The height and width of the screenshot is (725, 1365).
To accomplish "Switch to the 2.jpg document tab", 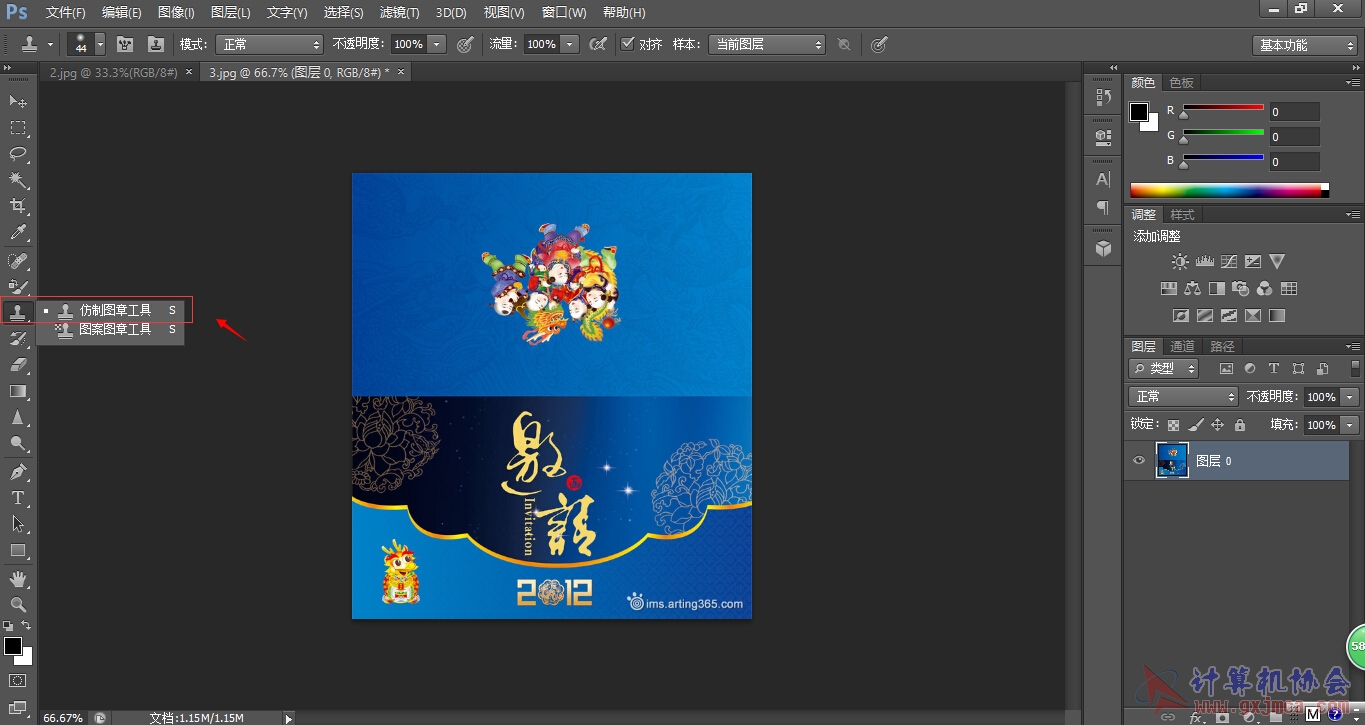I will click(113, 72).
